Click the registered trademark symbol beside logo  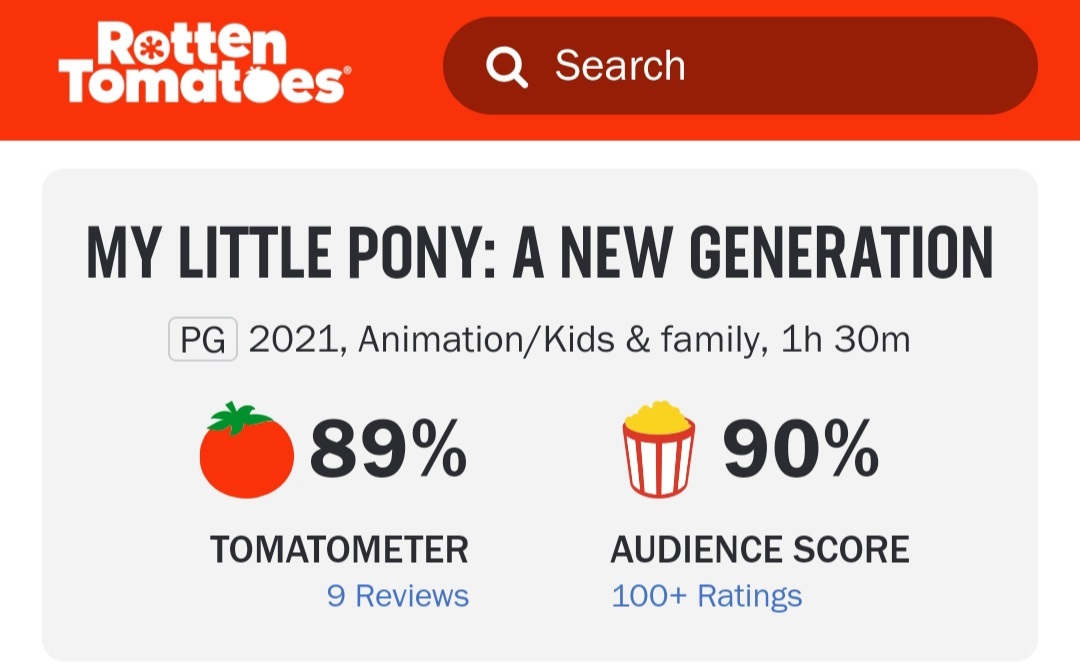[x=347, y=72]
